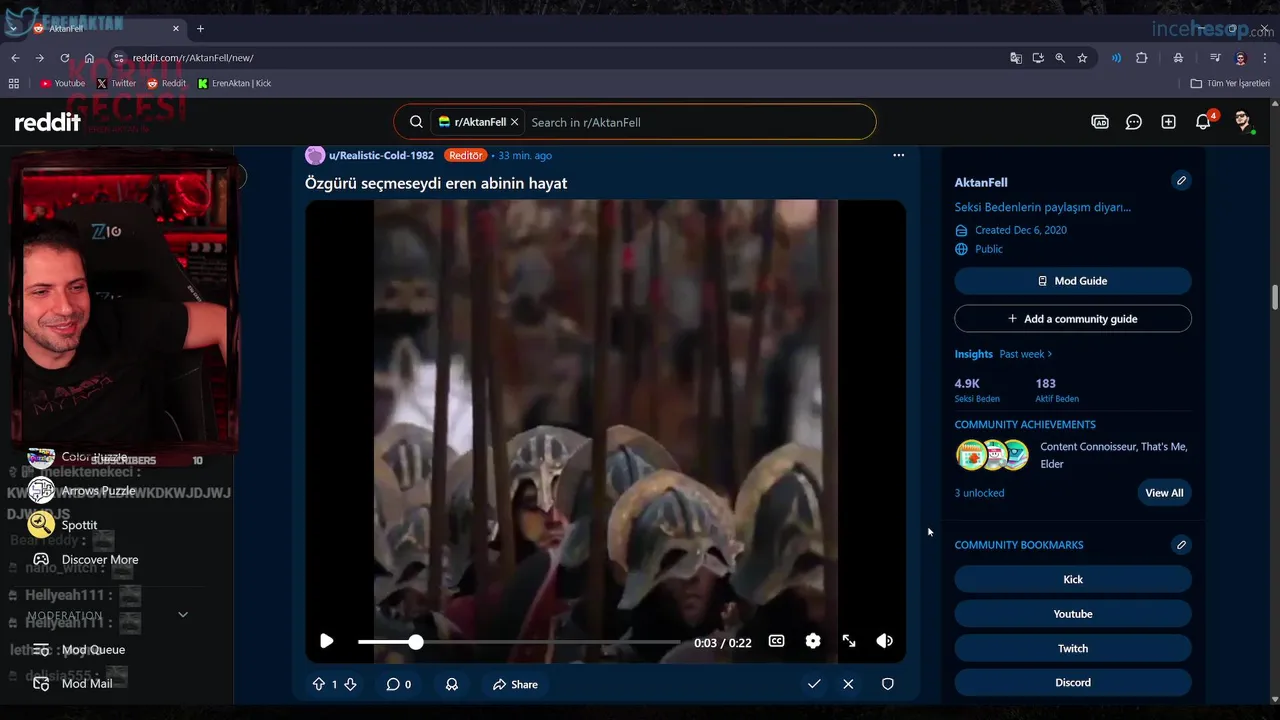Open a new browser tab
Image resolution: width=1280 pixels, height=720 pixels.
[x=200, y=28]
